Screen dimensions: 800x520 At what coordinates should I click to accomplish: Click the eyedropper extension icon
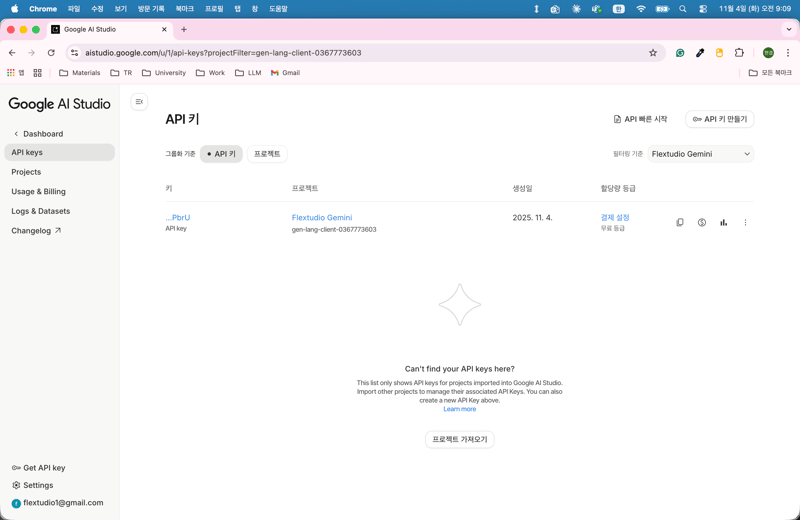(x=699, y=53)
